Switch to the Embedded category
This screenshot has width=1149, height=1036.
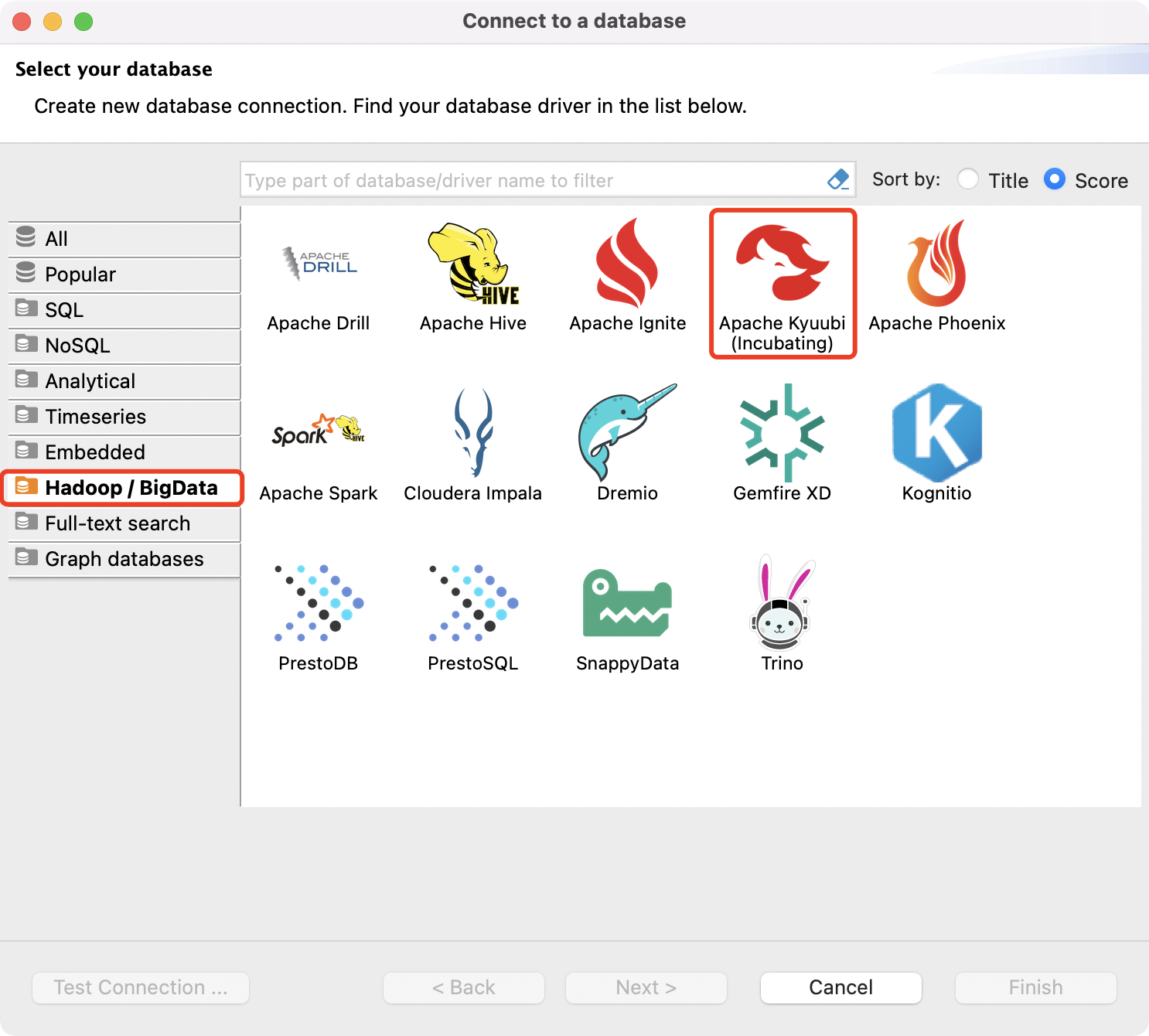click(x=124, y=452)
